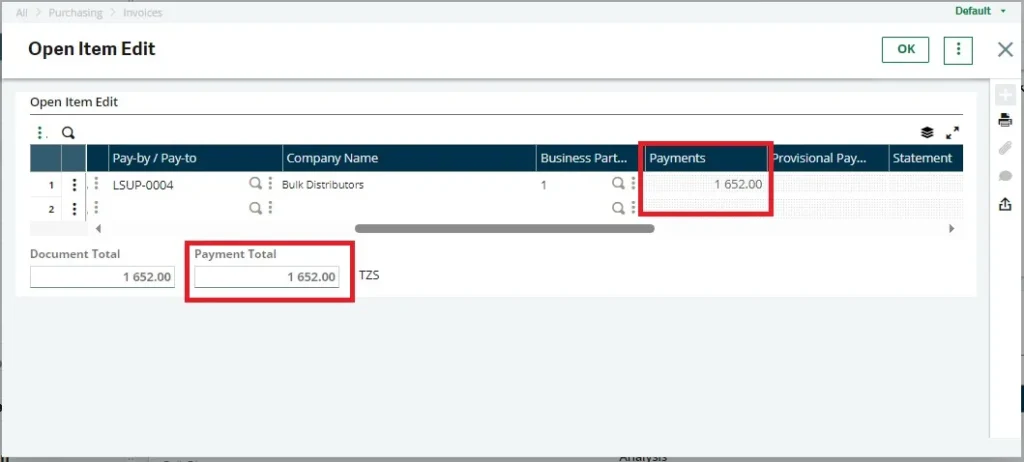Open grid options three-dot menu

click(x=40, y=132)
